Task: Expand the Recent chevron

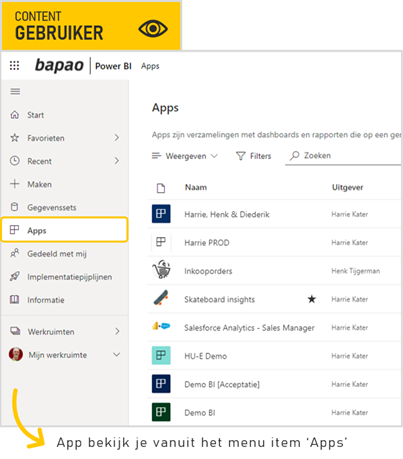Action: coord(117,161)
